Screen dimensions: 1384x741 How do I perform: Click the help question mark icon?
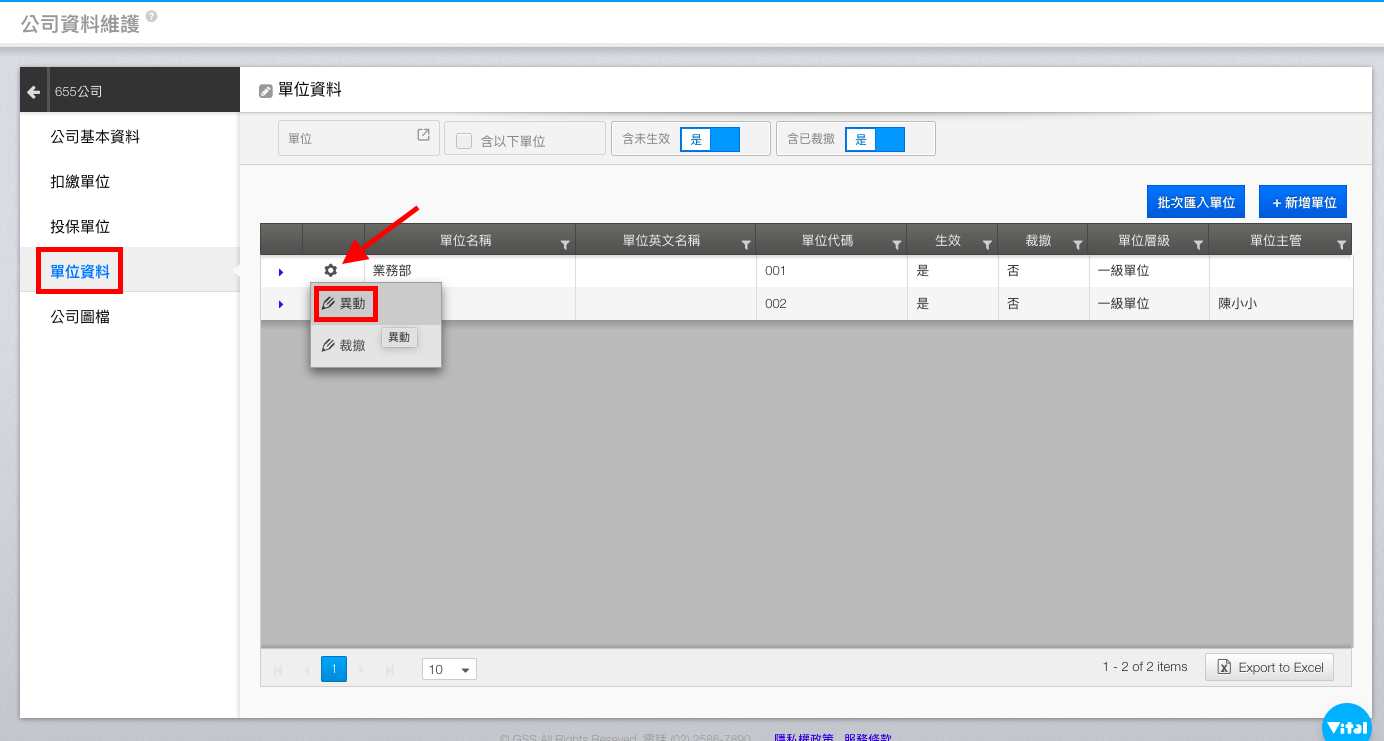(x=151, y=17)
